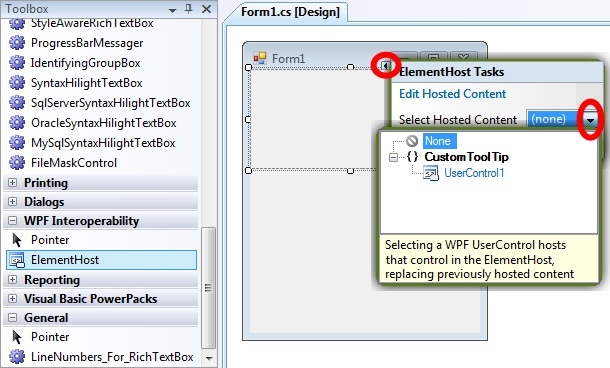
Task: Click the Edit Hosted Content link
Action: (452, 94)
